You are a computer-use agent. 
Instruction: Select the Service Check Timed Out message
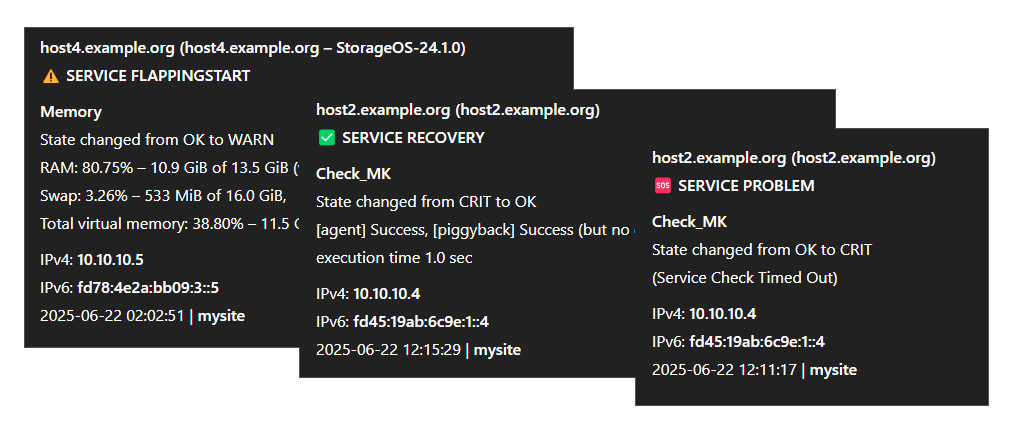(x=745, y=278)
